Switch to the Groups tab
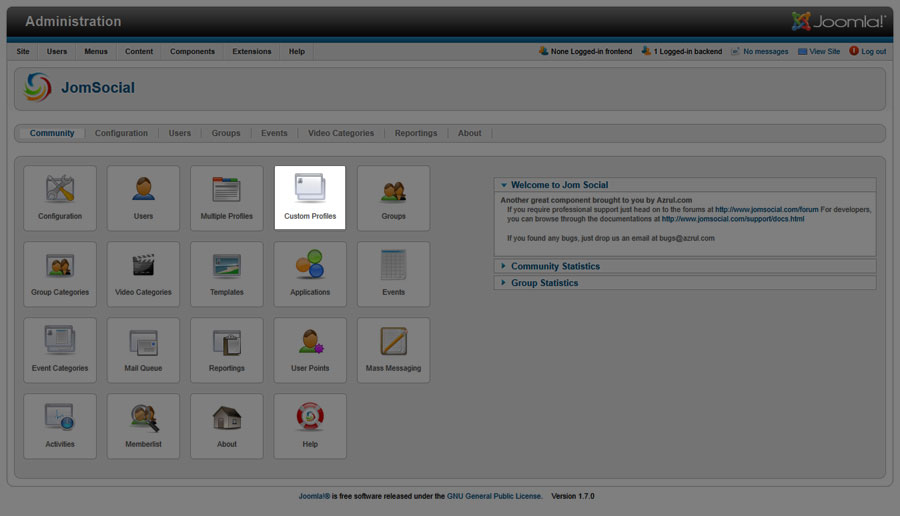 pyautogui.click(x=226, y=133)
